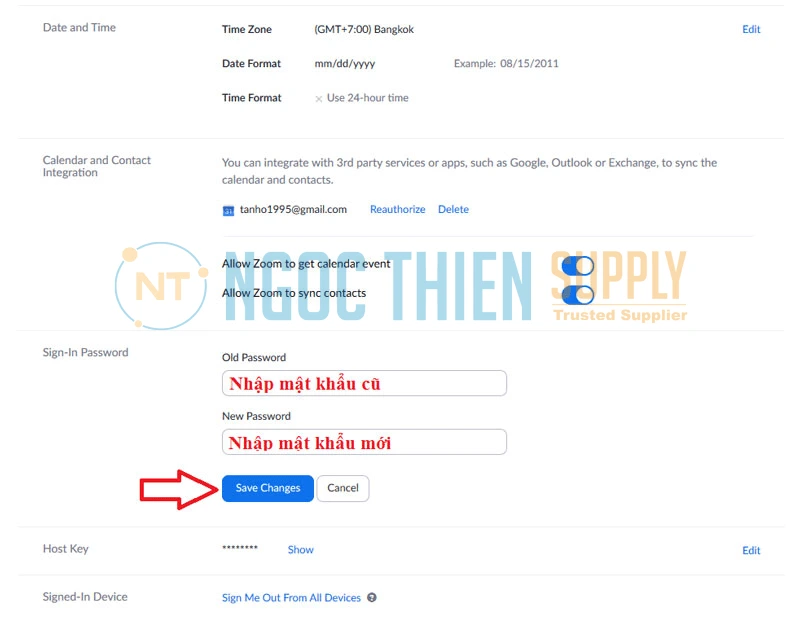The image size is (800, 623).
Task: Click Save Changes button
Action: click(x=268, y=488)
